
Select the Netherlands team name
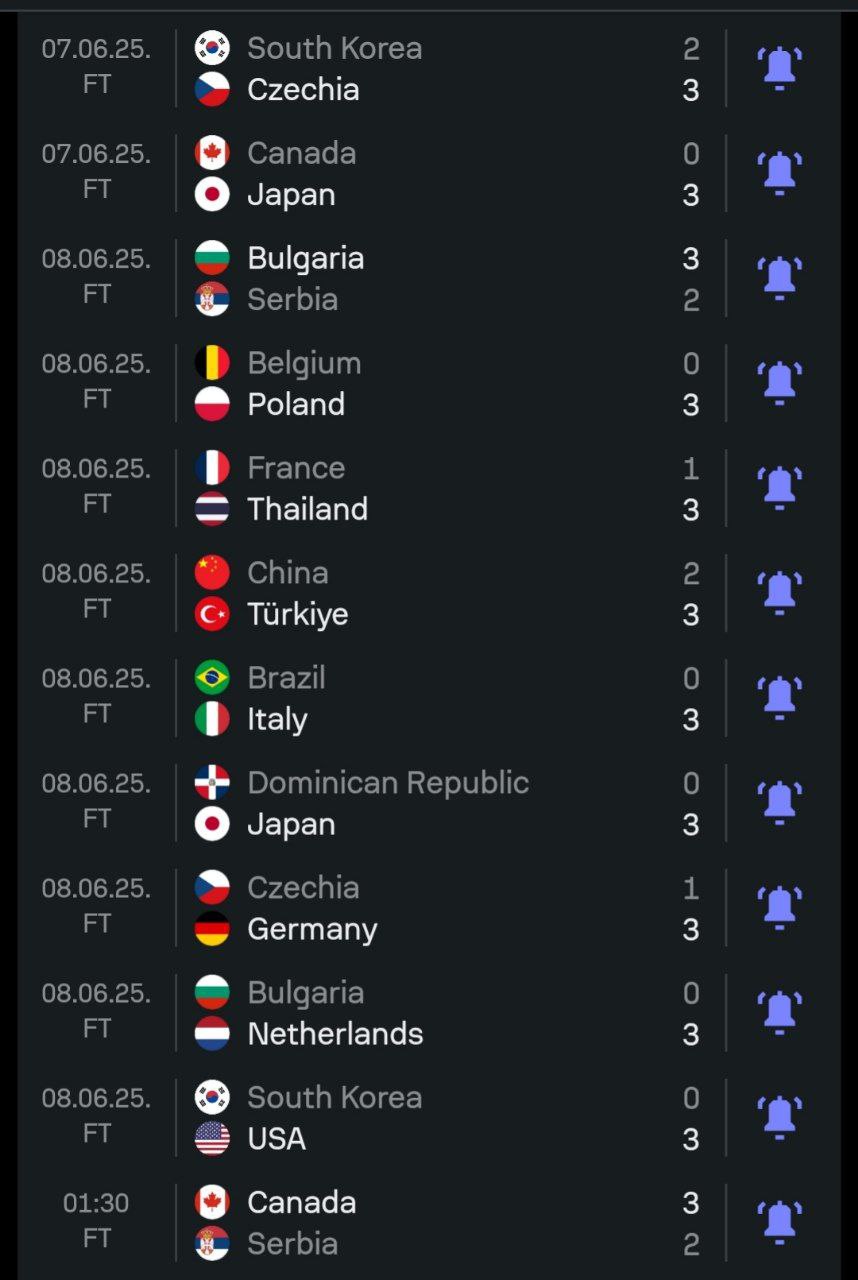[335, 1034]
